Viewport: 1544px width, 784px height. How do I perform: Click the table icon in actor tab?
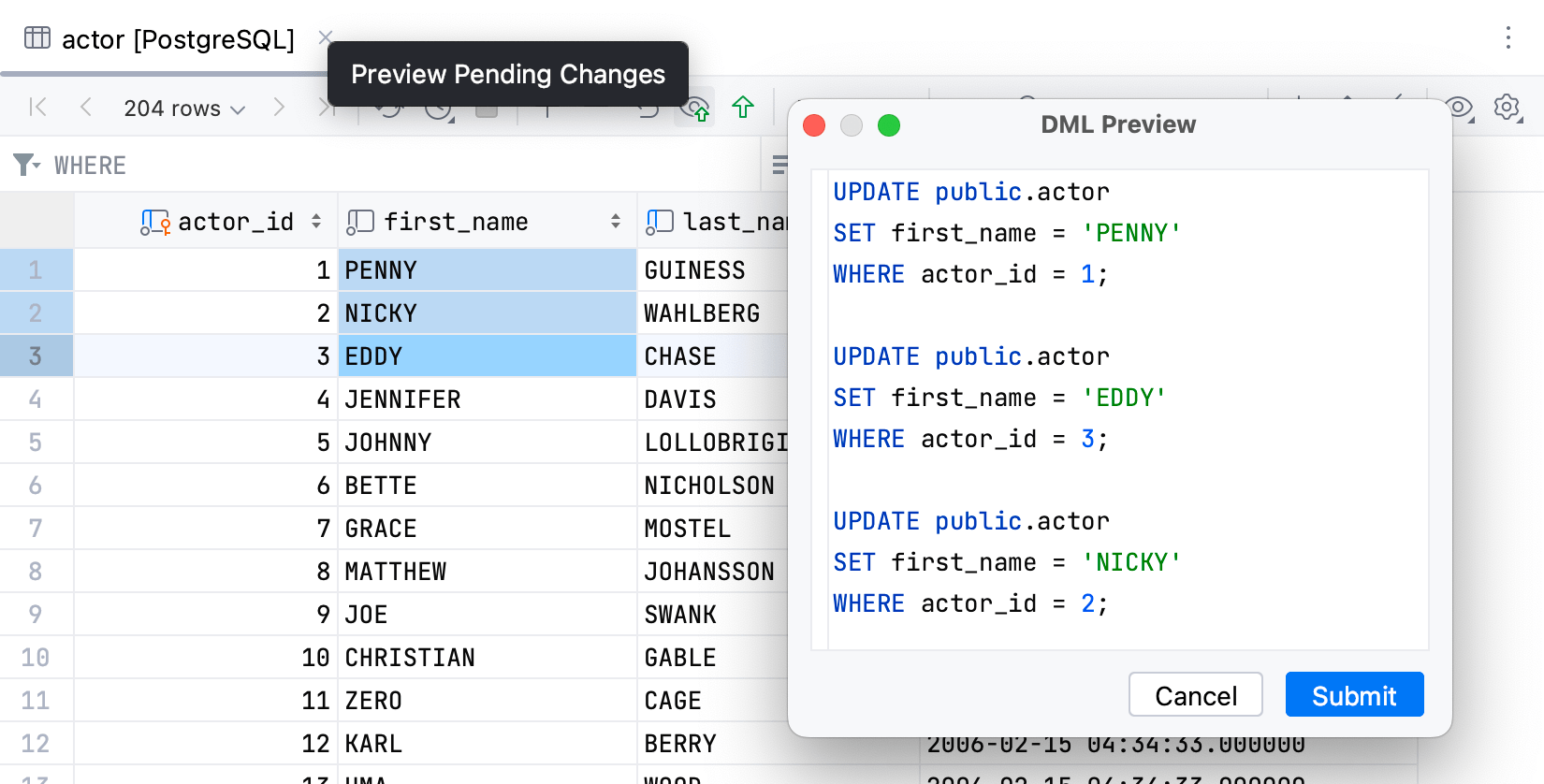pos(37,38)
